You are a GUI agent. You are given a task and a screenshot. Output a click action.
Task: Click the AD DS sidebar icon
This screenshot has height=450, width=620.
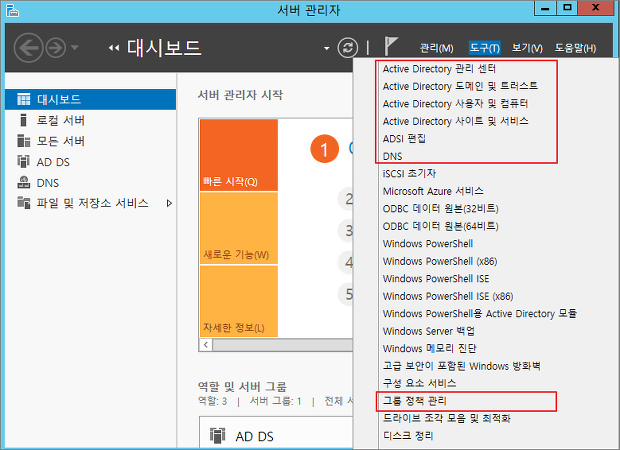(x=24, y=161)
